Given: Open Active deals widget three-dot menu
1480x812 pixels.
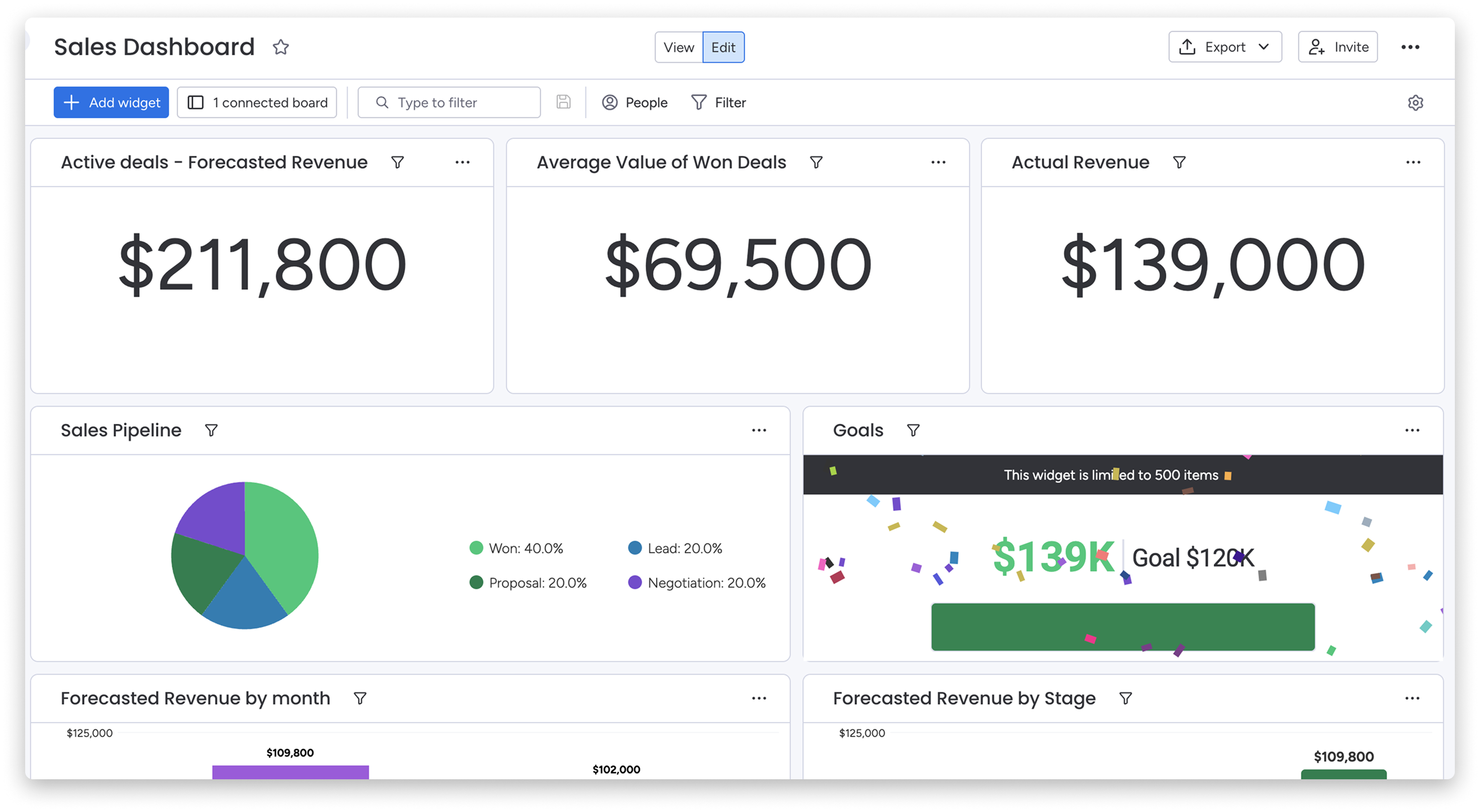Looking at the screenshot, I should click(x=463, y=163).
